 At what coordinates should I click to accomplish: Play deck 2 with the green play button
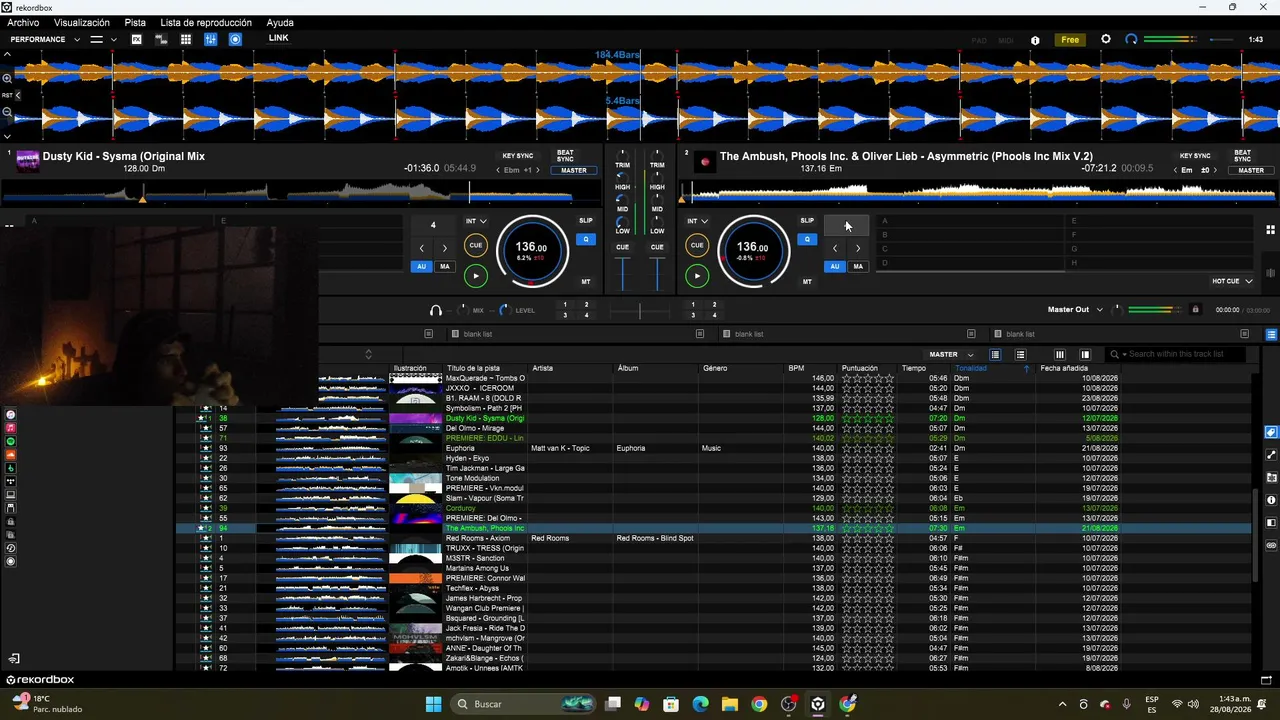coord(697,275)
